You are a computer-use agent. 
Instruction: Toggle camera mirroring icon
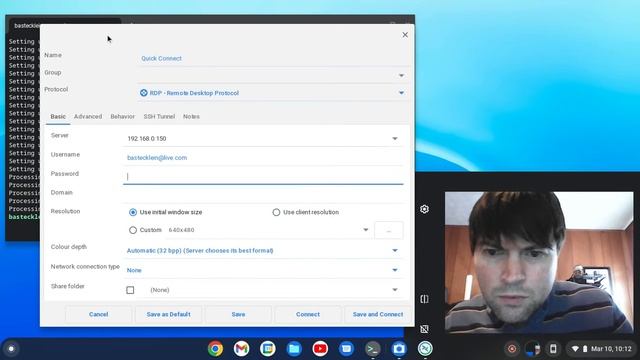(424, 299)
